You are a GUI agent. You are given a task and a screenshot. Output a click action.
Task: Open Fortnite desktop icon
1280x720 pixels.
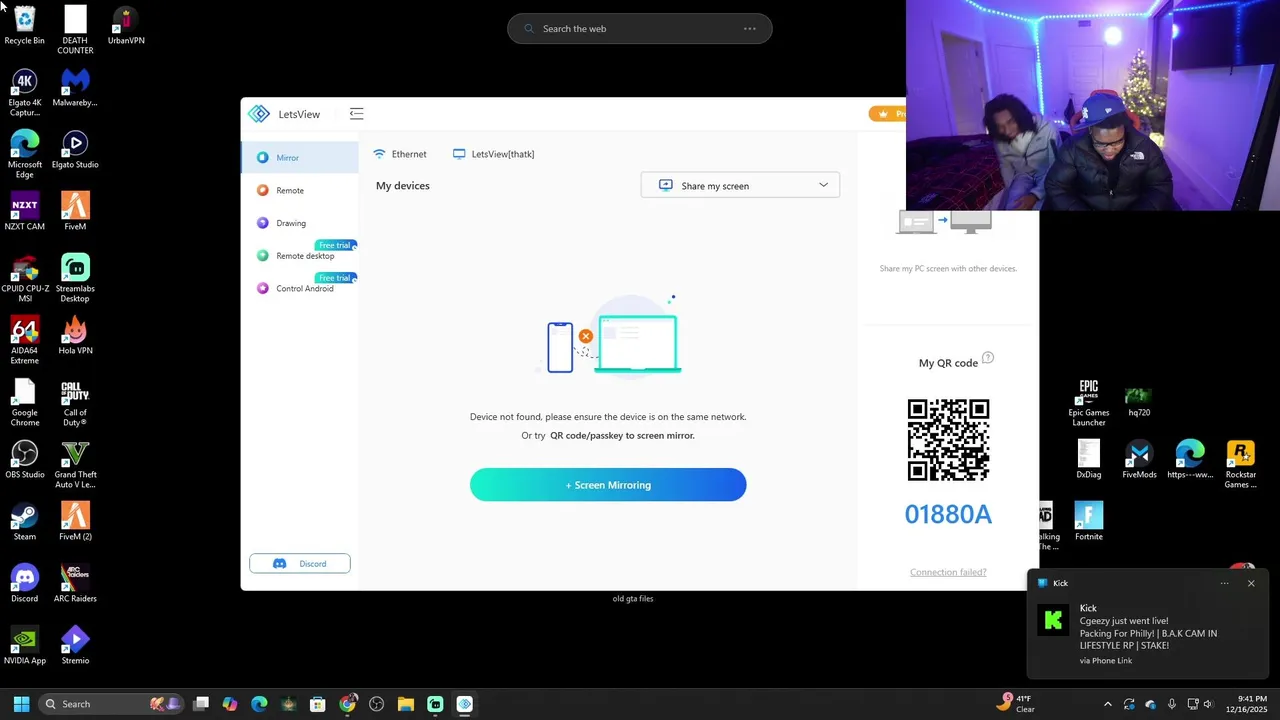1089,521
